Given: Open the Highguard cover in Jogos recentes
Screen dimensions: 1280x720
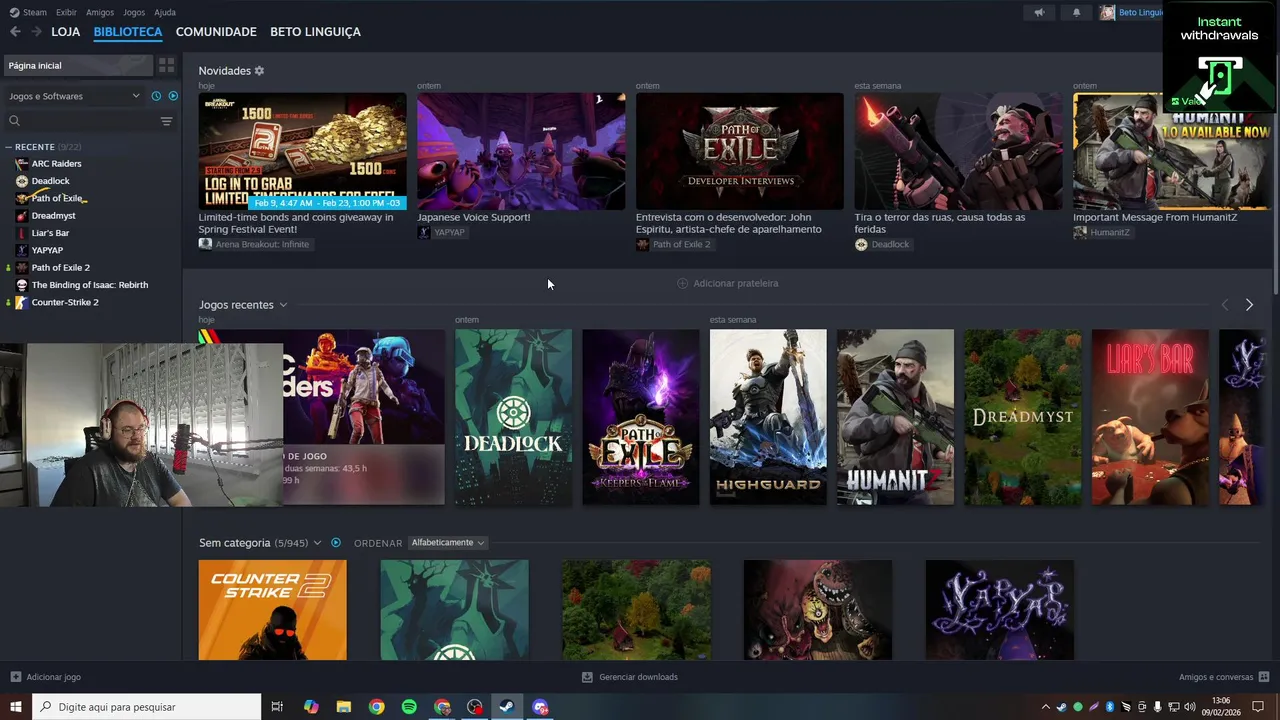Looking at the screenshot, I should click(768, 417).
